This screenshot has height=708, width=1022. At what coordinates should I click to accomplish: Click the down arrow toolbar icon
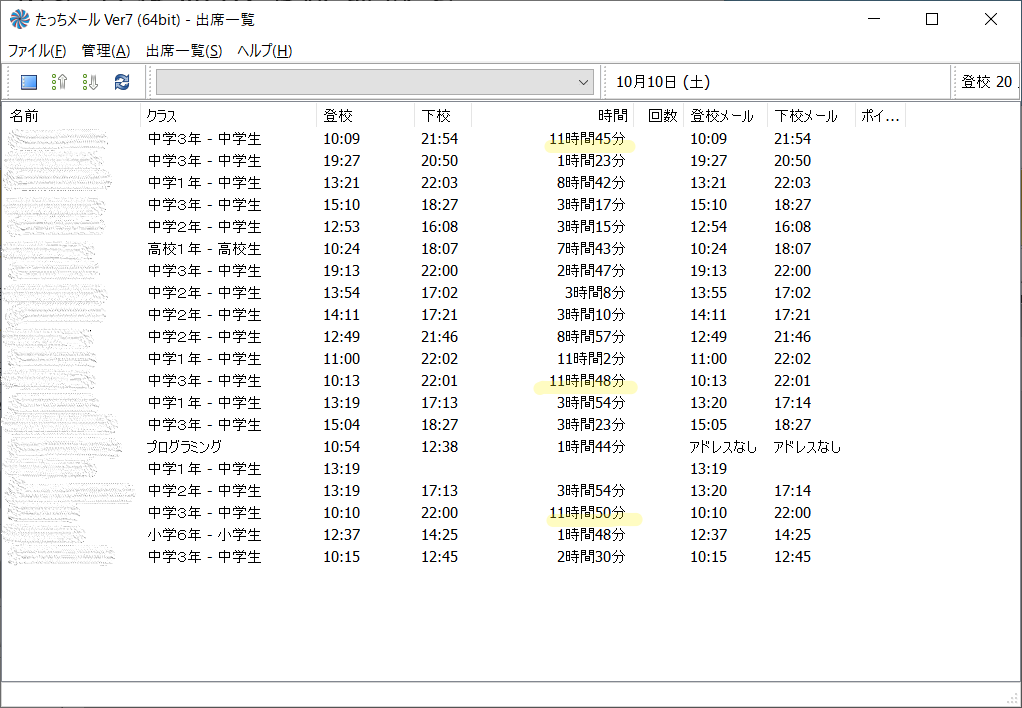[x=90, y=82]
